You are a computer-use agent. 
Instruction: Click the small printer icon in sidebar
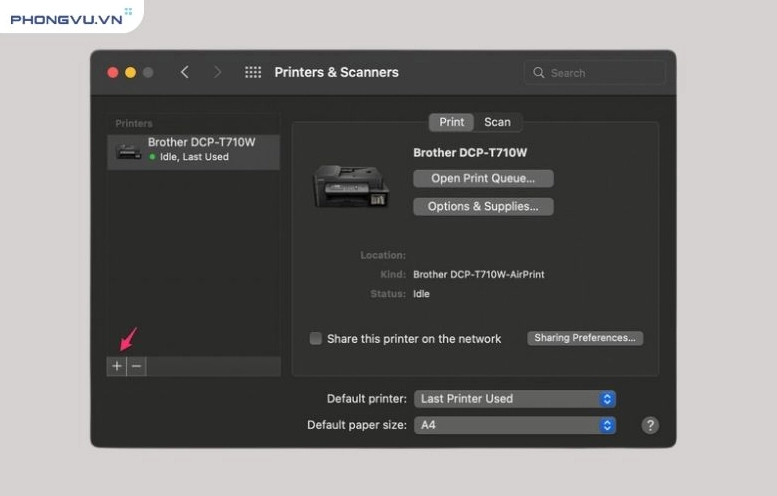pyautogui.click(x=129, y=150)
